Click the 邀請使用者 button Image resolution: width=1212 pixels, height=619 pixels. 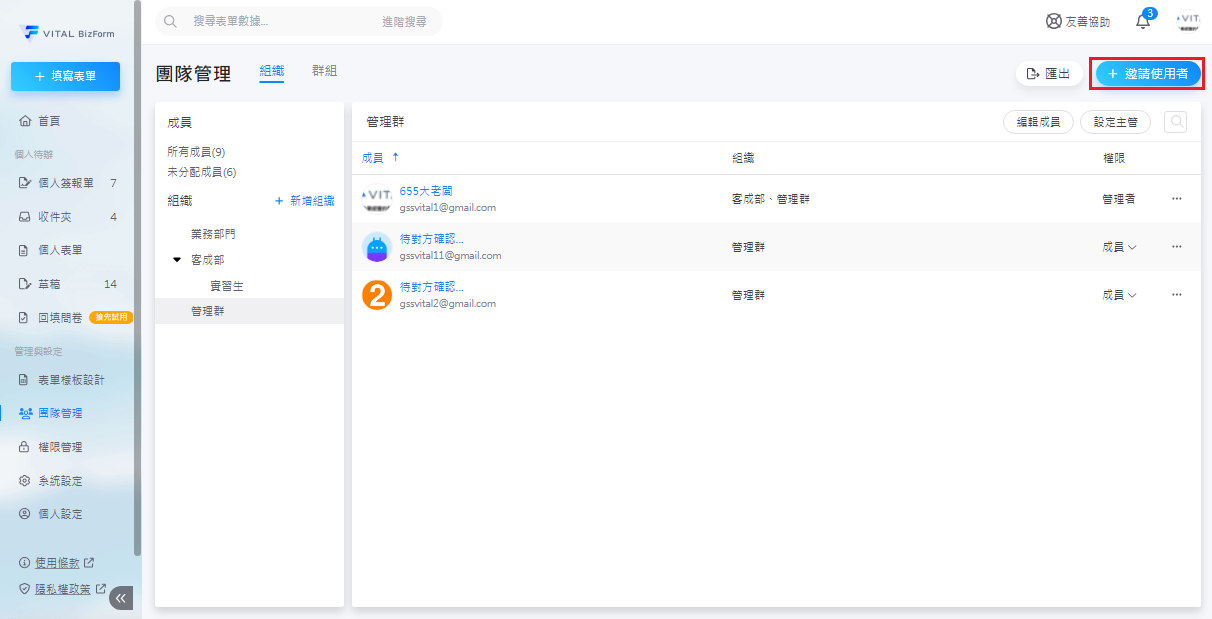point(1147,74)
